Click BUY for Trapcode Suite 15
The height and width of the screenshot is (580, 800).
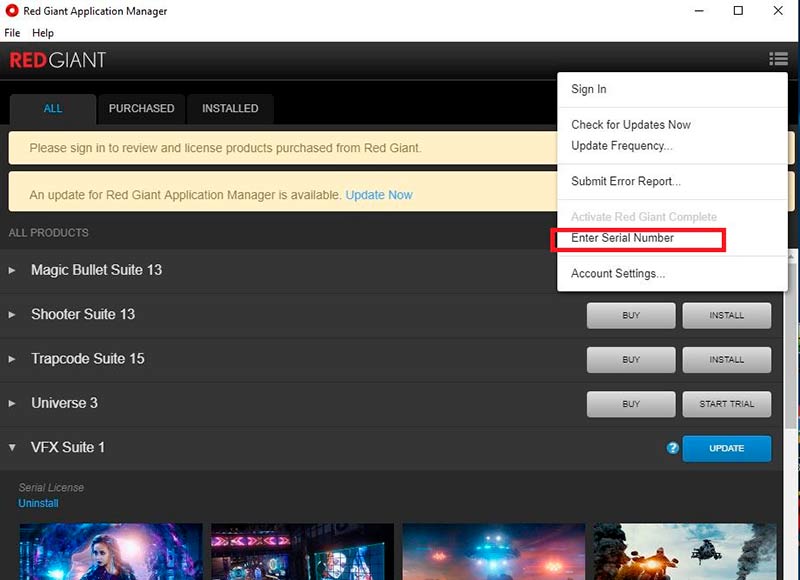(631, 360)
